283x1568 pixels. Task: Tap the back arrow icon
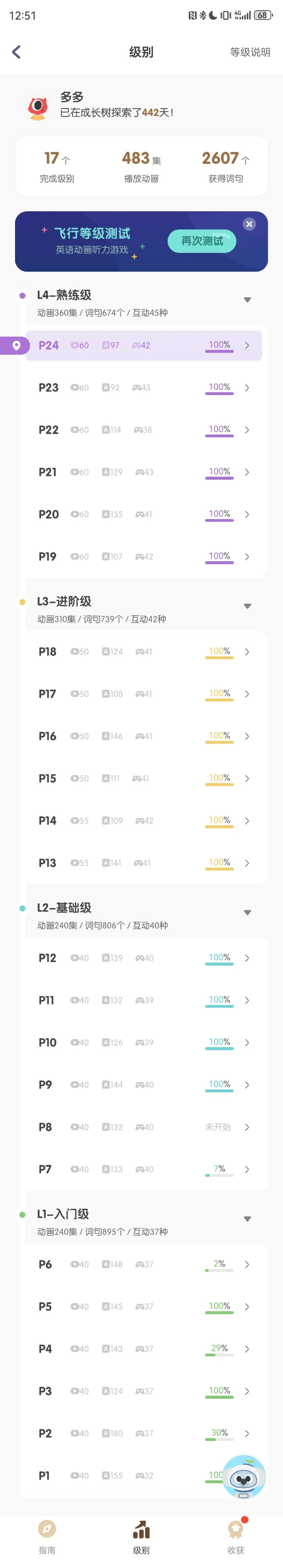tap(16, 52)
